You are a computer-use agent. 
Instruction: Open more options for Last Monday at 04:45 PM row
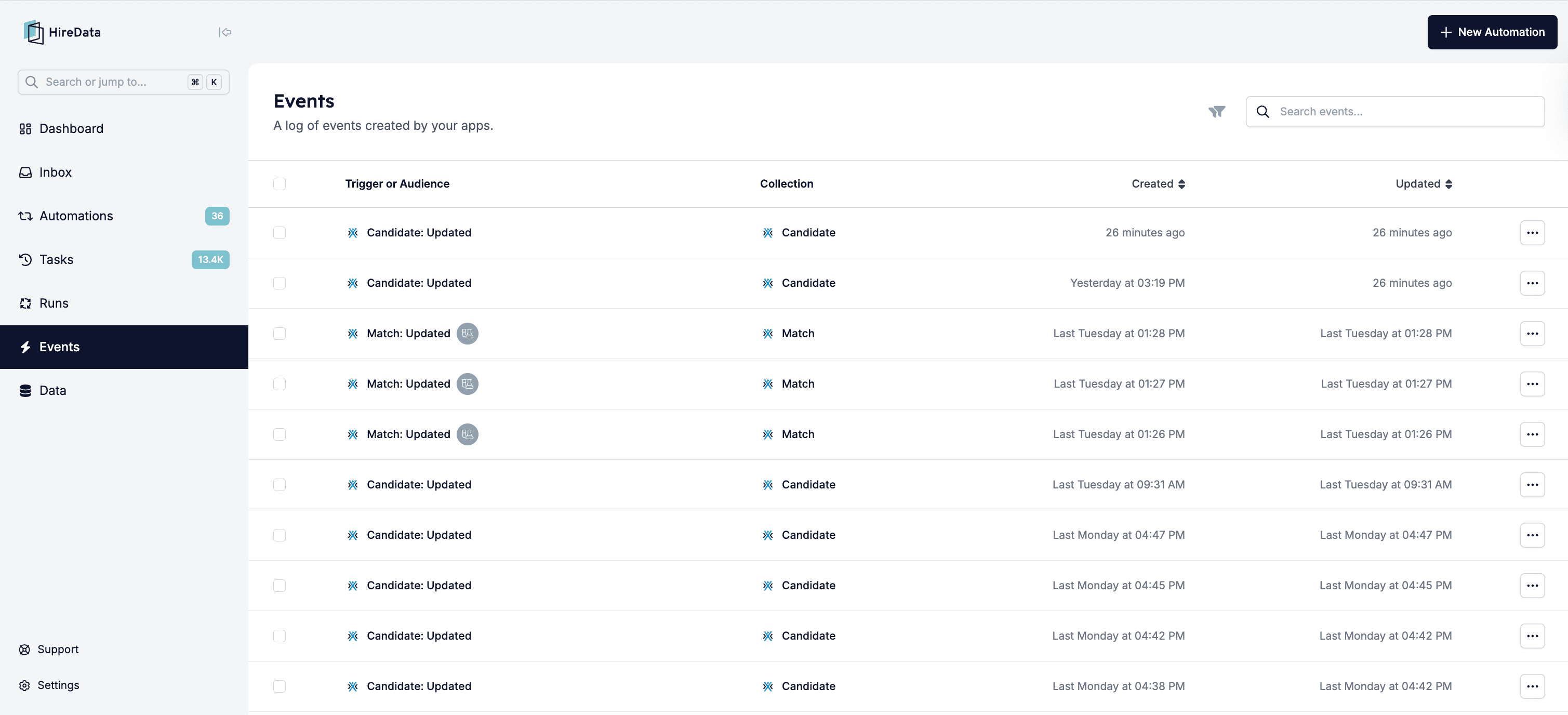coord(1532,586)
